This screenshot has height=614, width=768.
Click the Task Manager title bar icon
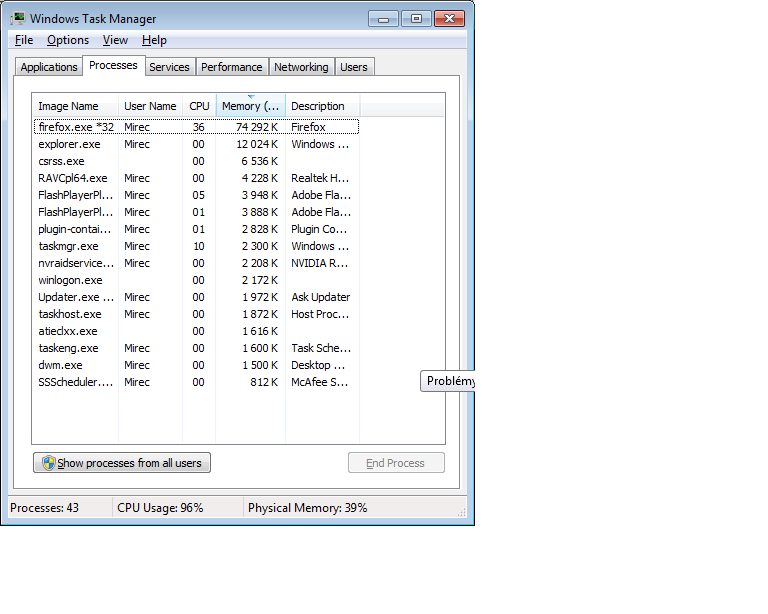click(18, 19)
